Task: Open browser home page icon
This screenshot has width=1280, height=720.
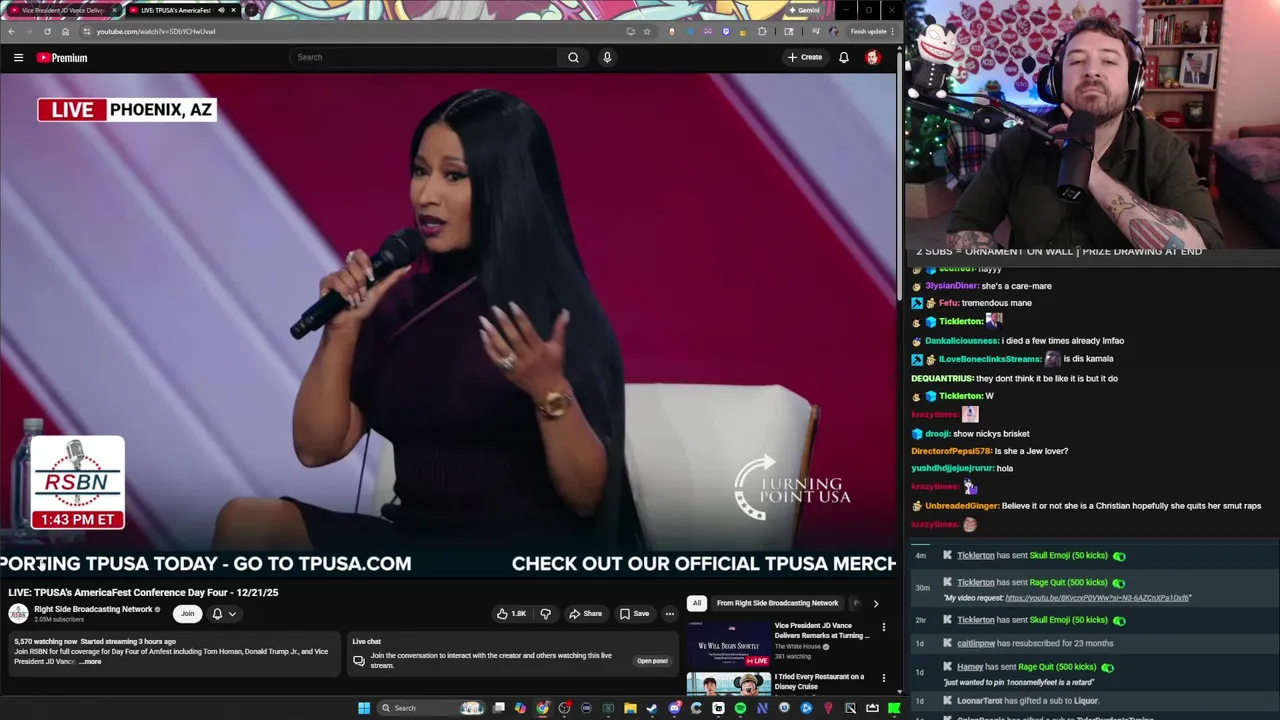Action: [x=66, y=31]
